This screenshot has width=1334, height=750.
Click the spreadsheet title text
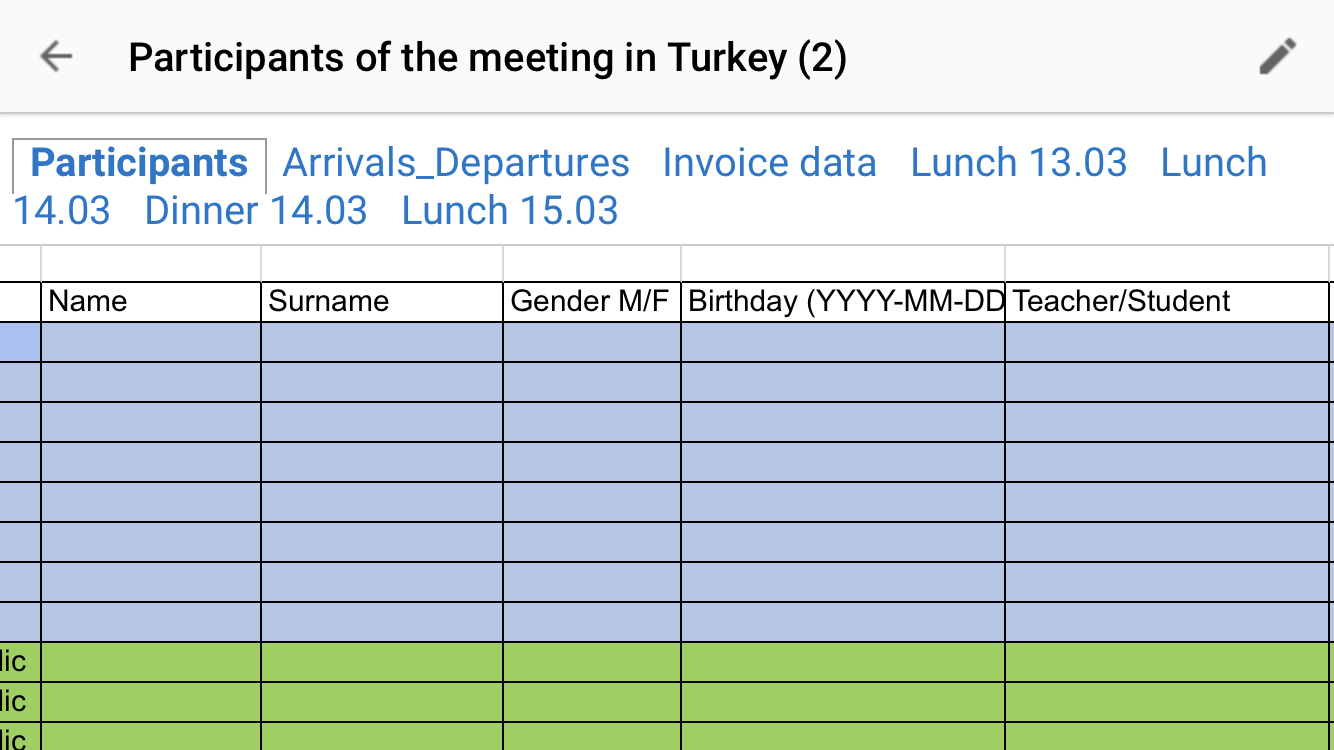tap(487, 58)
